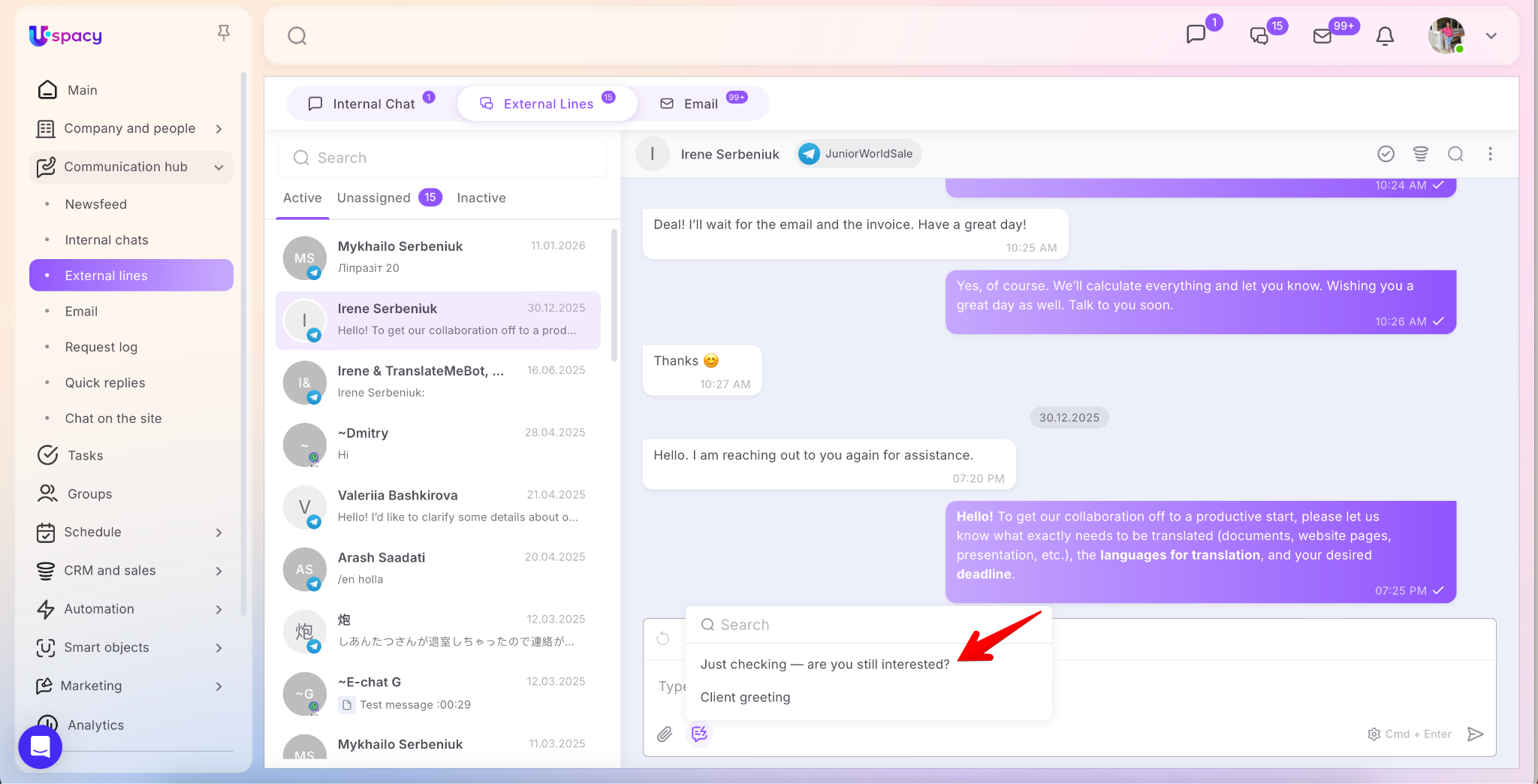1538x784 pixels.
Task: Click the notification bell icon
Action: (x=1385, y=36)
